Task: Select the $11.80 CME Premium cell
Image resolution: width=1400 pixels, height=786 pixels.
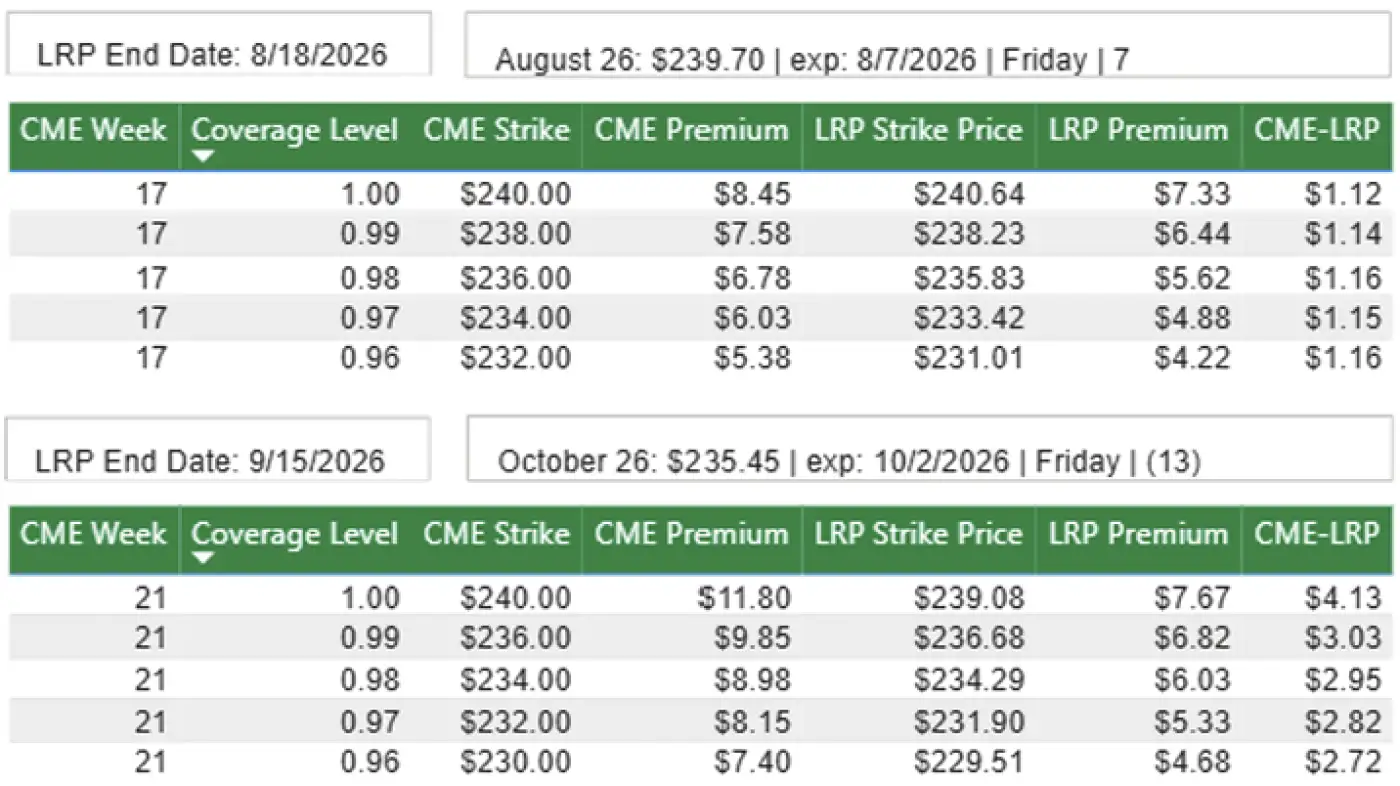Action: click(745, 598)
